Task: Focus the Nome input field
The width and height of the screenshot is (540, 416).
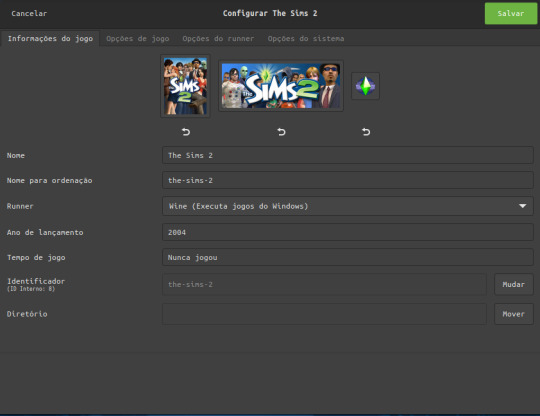Action: 348,155
